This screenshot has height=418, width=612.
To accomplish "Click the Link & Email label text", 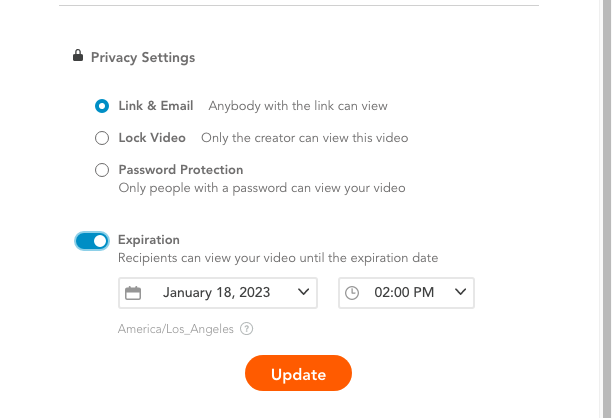I will [156, 106].
